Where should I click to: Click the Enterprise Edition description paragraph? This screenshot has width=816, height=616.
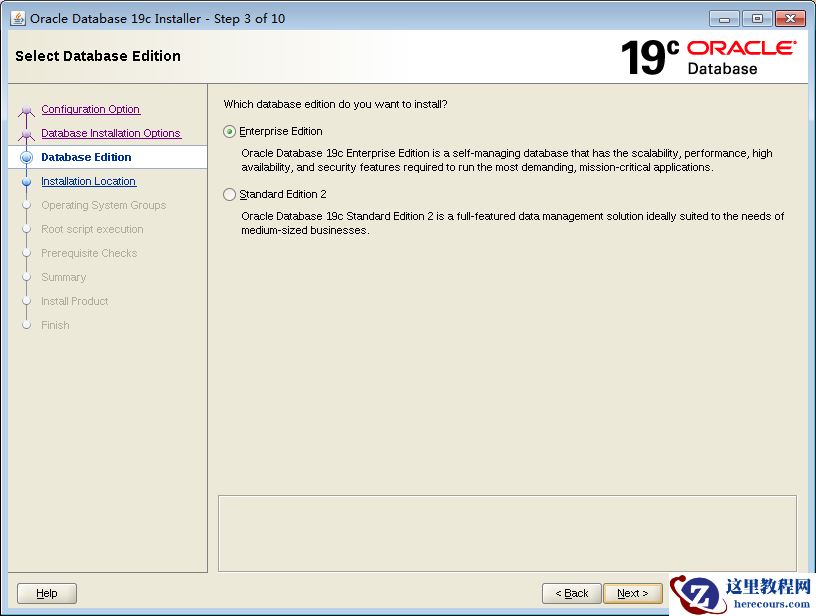click(507, 160)
